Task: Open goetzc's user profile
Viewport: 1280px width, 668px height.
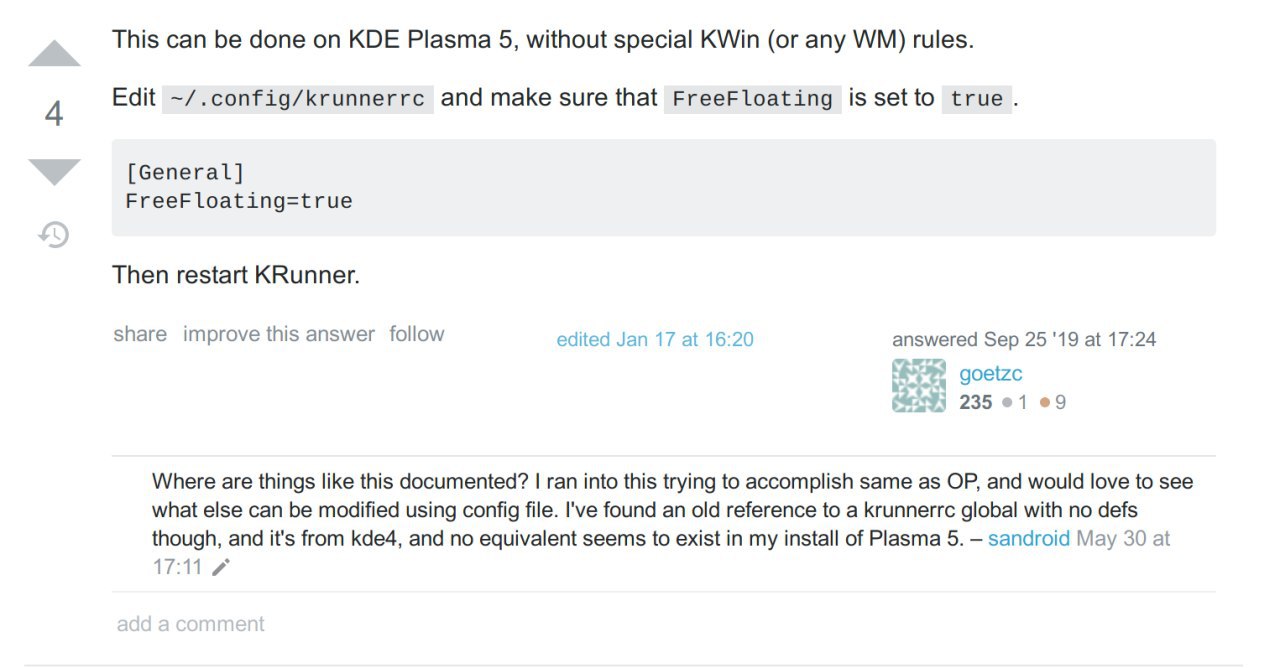Action: click(990, 374)
